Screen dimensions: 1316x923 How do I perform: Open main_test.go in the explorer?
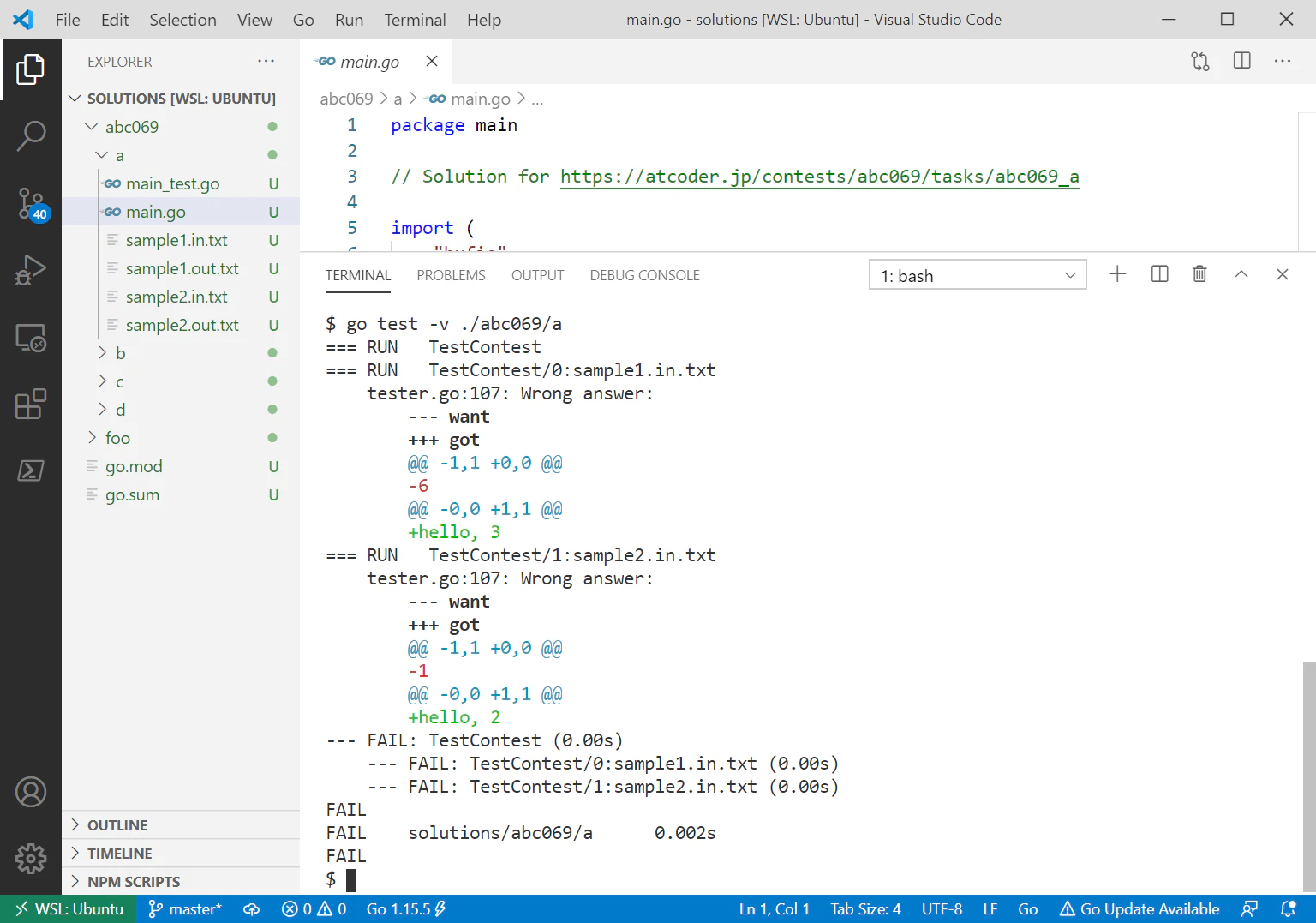(x=172, y=183)
